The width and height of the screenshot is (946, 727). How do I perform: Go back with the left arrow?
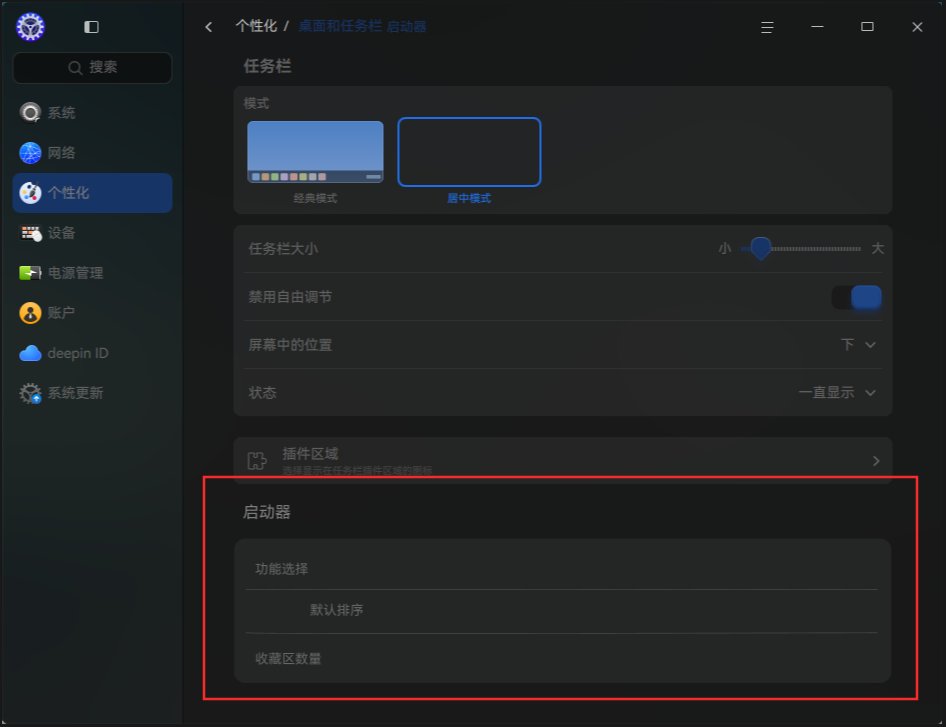point(209,27)
